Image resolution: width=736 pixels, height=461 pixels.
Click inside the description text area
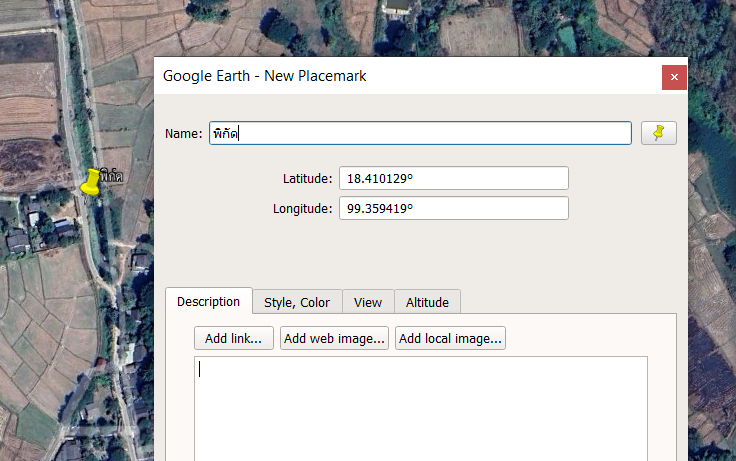tap(420, 410)
